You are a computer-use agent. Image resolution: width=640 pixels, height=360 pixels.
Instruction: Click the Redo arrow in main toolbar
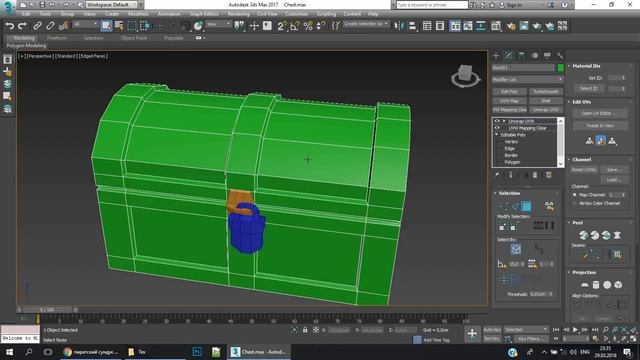click(x=22, y=26)
